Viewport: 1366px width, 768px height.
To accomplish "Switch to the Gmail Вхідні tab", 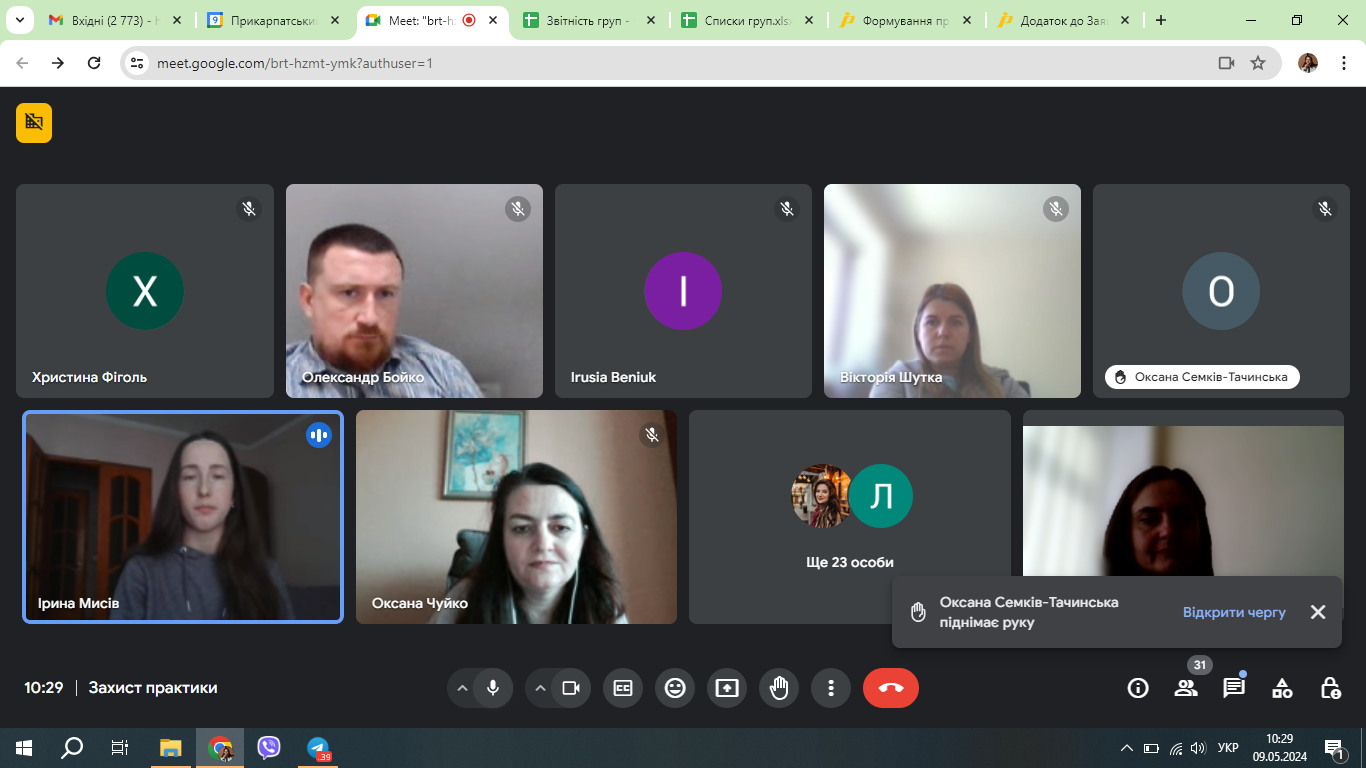I will click(110, 20).
